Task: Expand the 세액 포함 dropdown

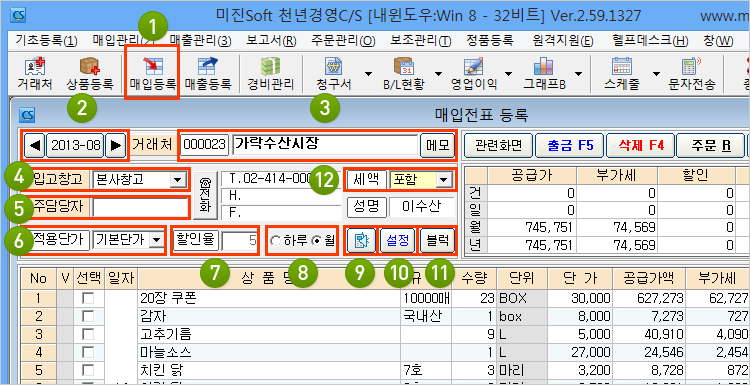Action: 444,180
